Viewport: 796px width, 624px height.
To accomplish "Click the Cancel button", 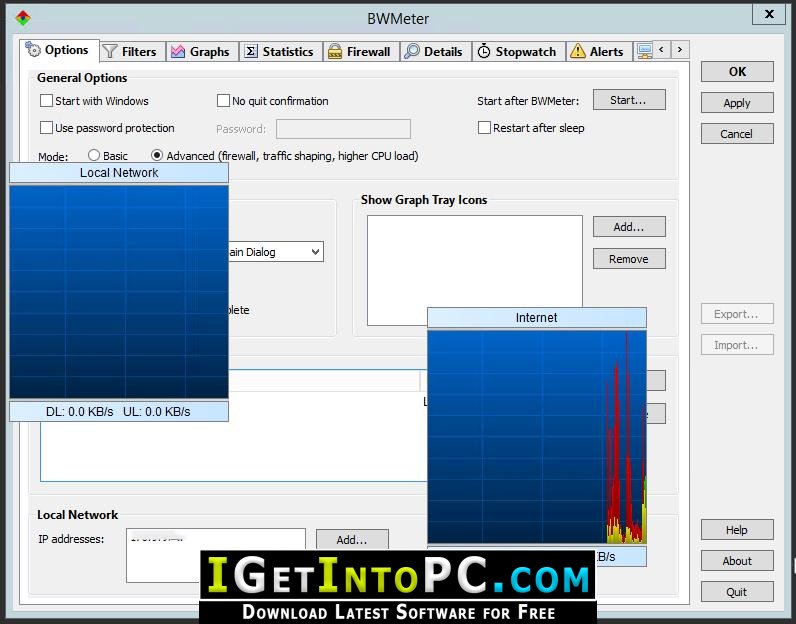I will pos(737,134).
